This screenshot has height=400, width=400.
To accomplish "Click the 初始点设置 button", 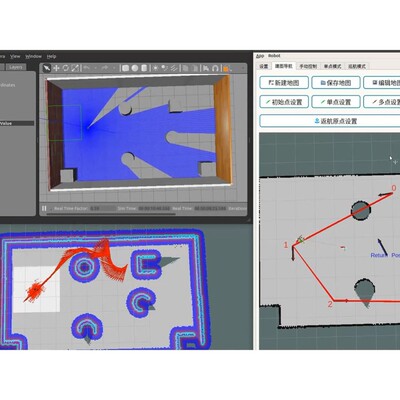I will coord(284,102).
